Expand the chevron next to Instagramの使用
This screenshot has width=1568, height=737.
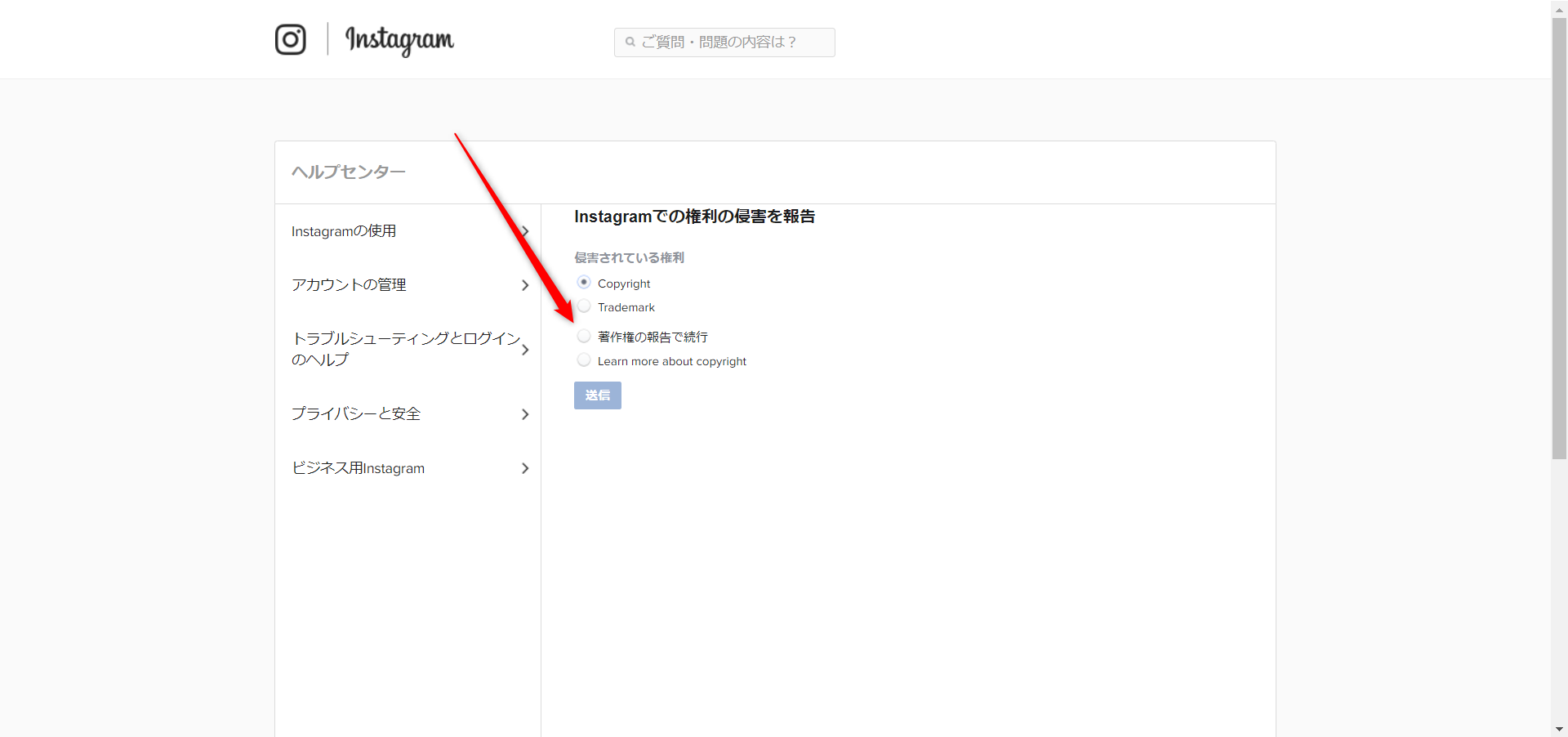tap(525, 231)
